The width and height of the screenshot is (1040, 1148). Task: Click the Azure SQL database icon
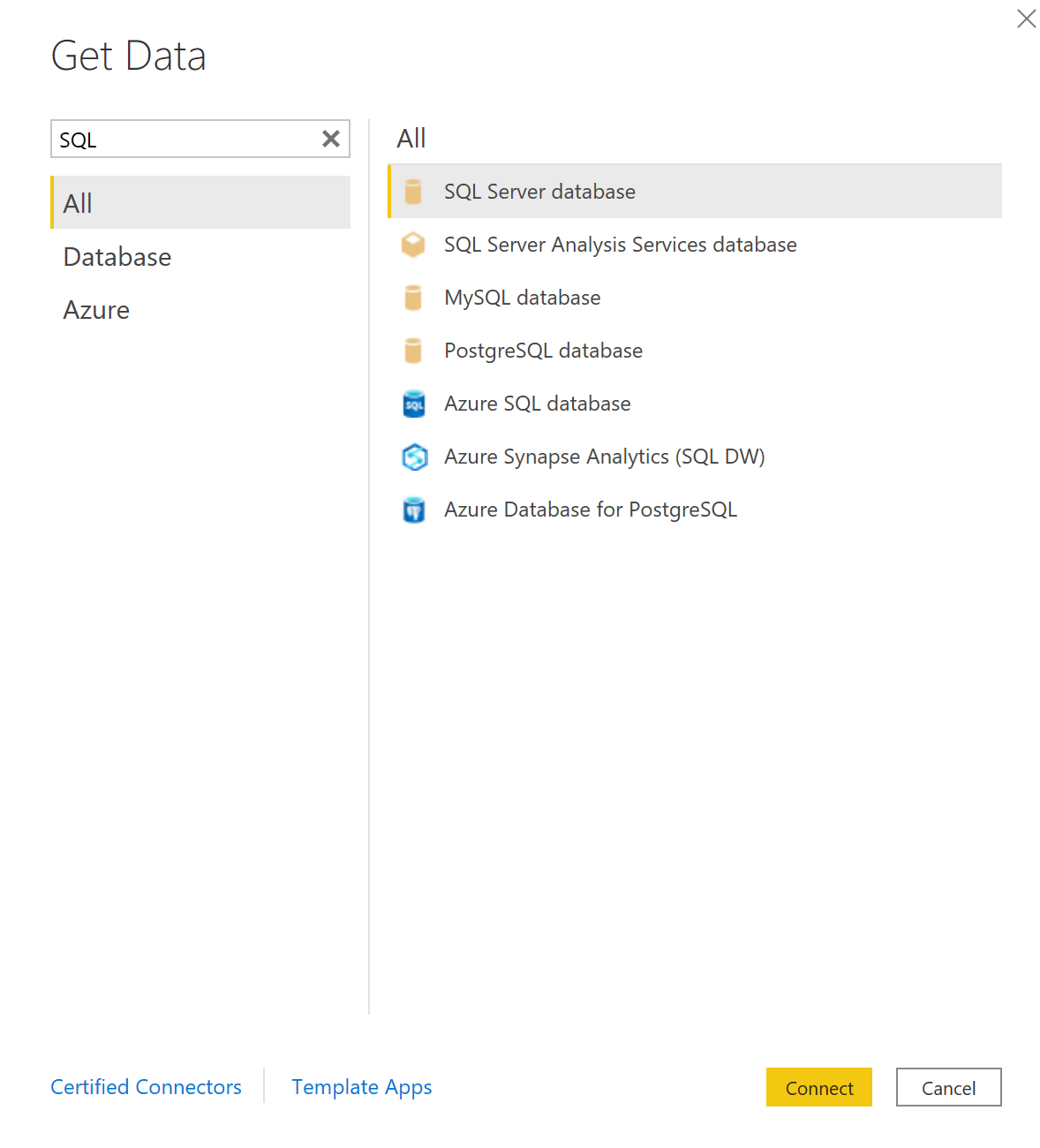[413, 404]
